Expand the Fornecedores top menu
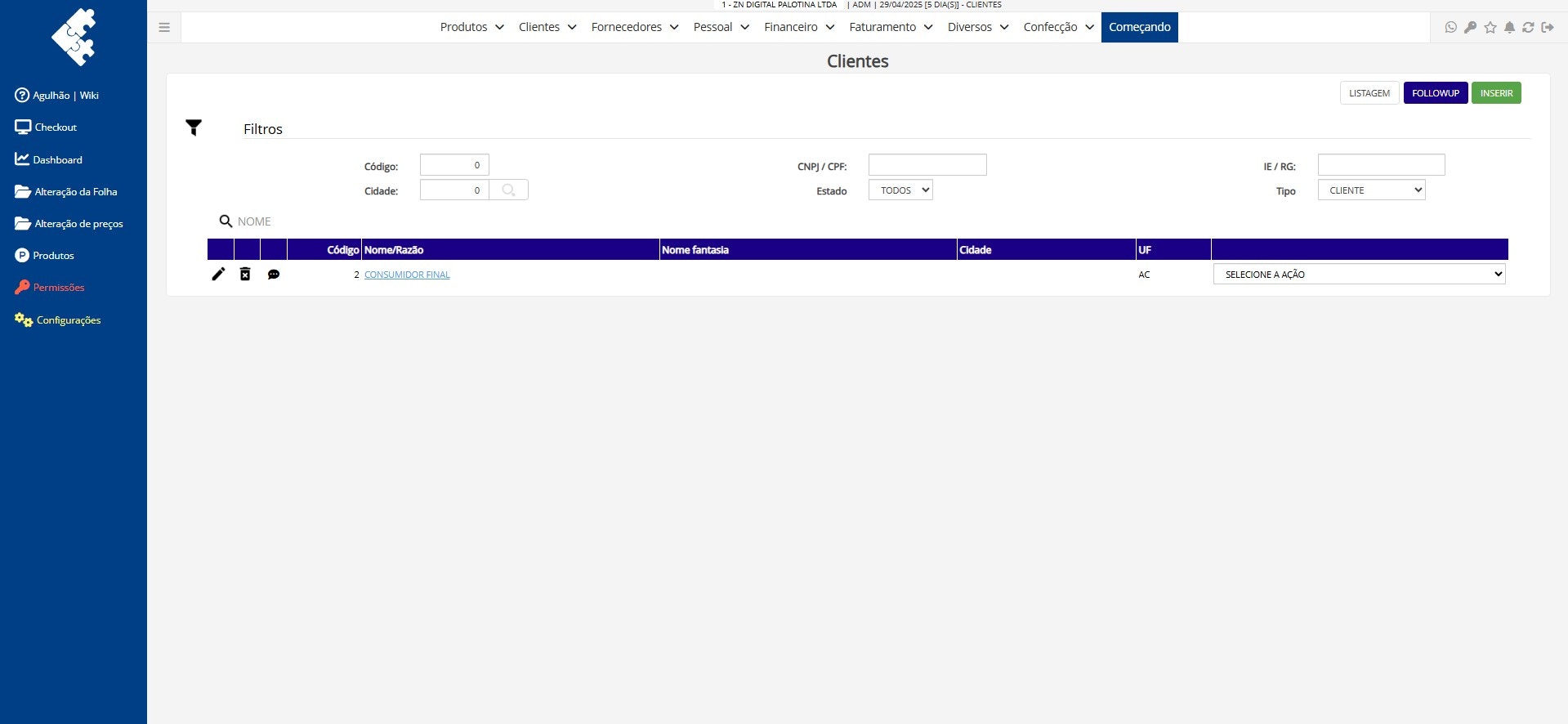Screen dimensions: 1568x724 pyautogui.click(x=635, y=27)
